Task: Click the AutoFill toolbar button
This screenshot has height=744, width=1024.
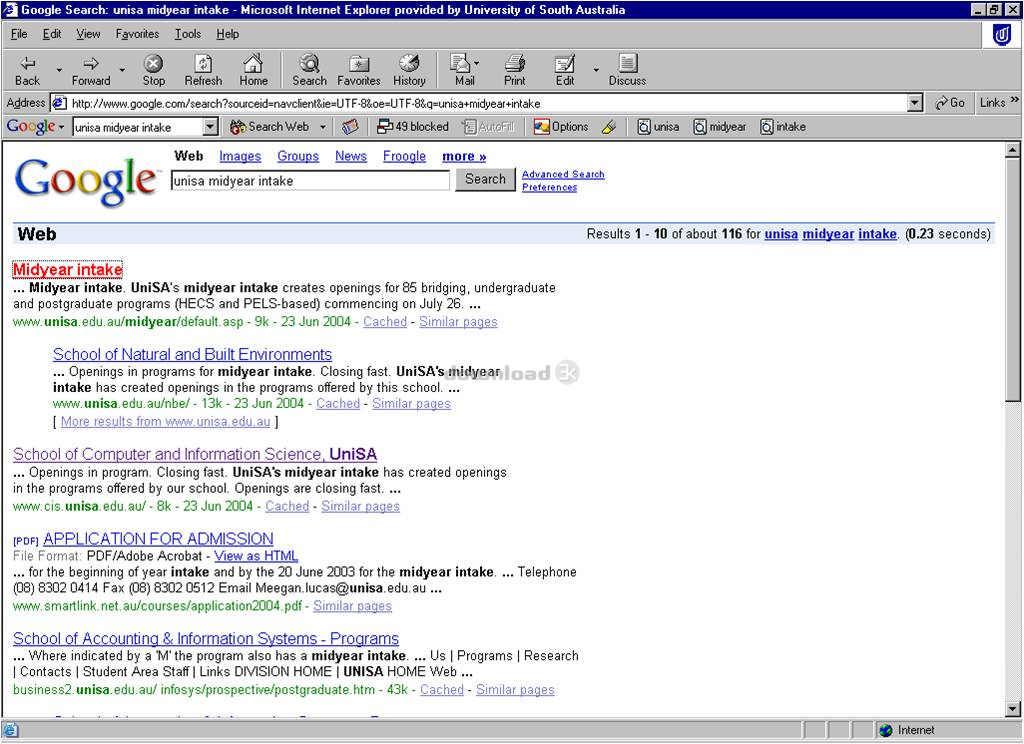Action: (x=488, y=127)
